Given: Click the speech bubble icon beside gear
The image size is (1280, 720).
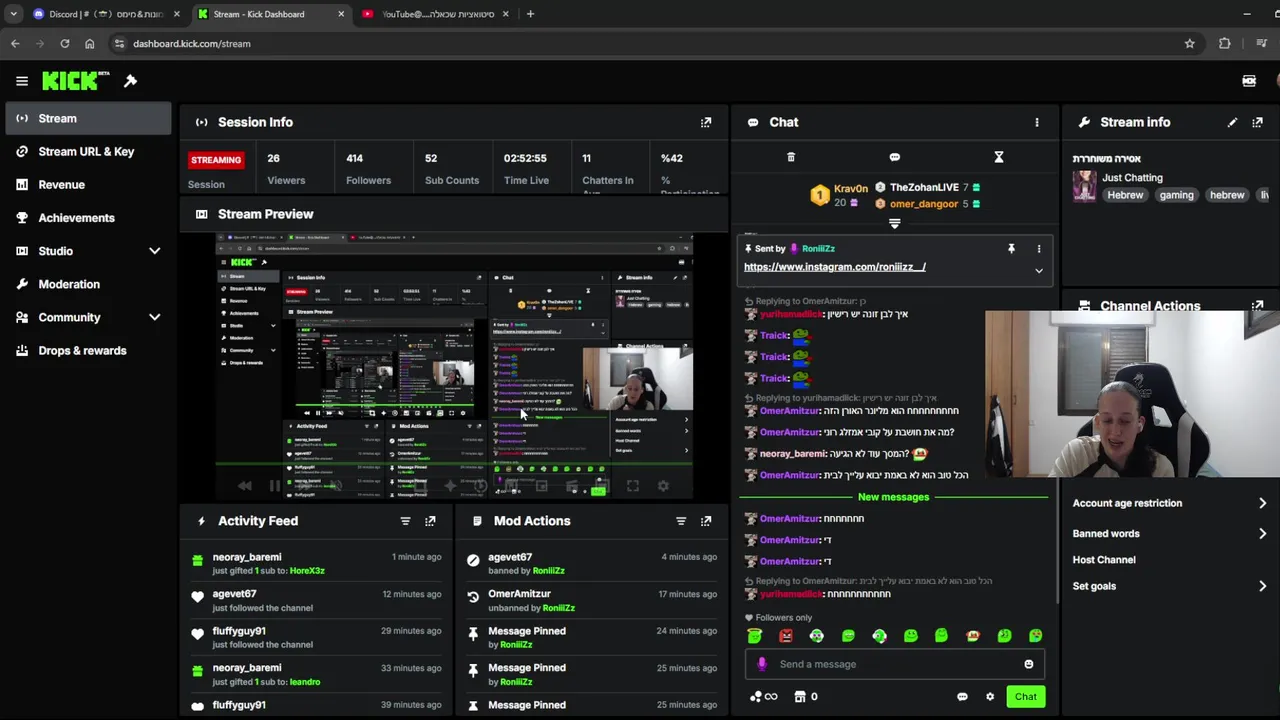Looking at the screenshot, I should tap(962, 697).
